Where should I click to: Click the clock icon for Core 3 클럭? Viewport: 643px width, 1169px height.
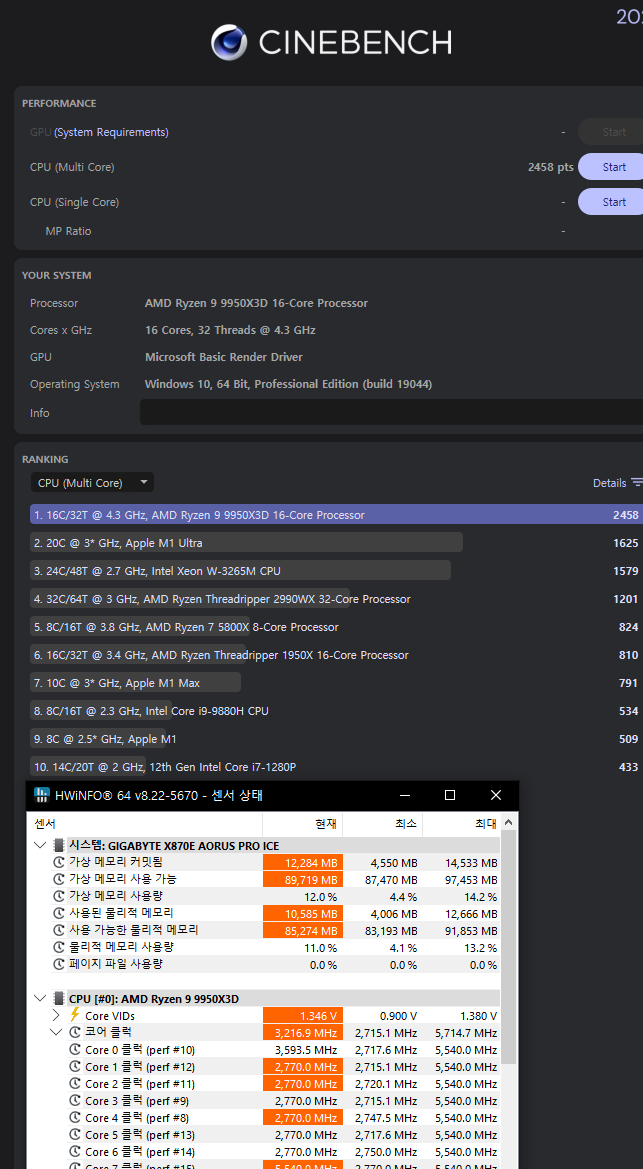(x=75, y=1100)
